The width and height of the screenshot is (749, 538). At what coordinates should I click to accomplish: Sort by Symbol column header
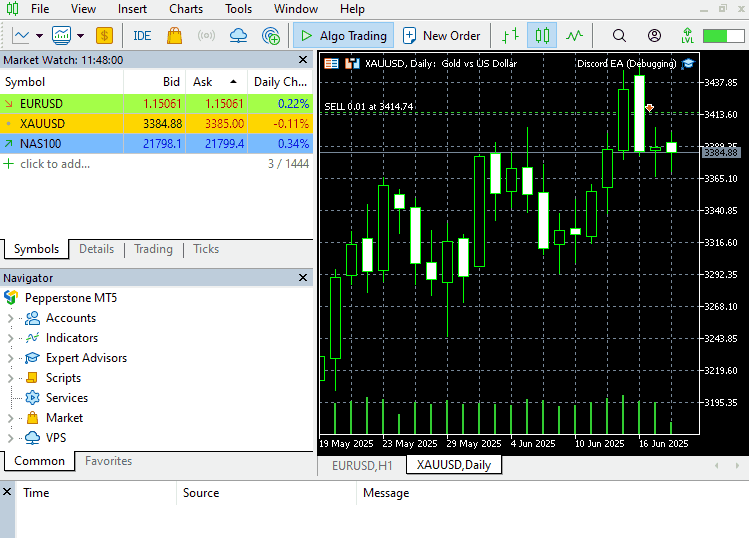point(62,82)
